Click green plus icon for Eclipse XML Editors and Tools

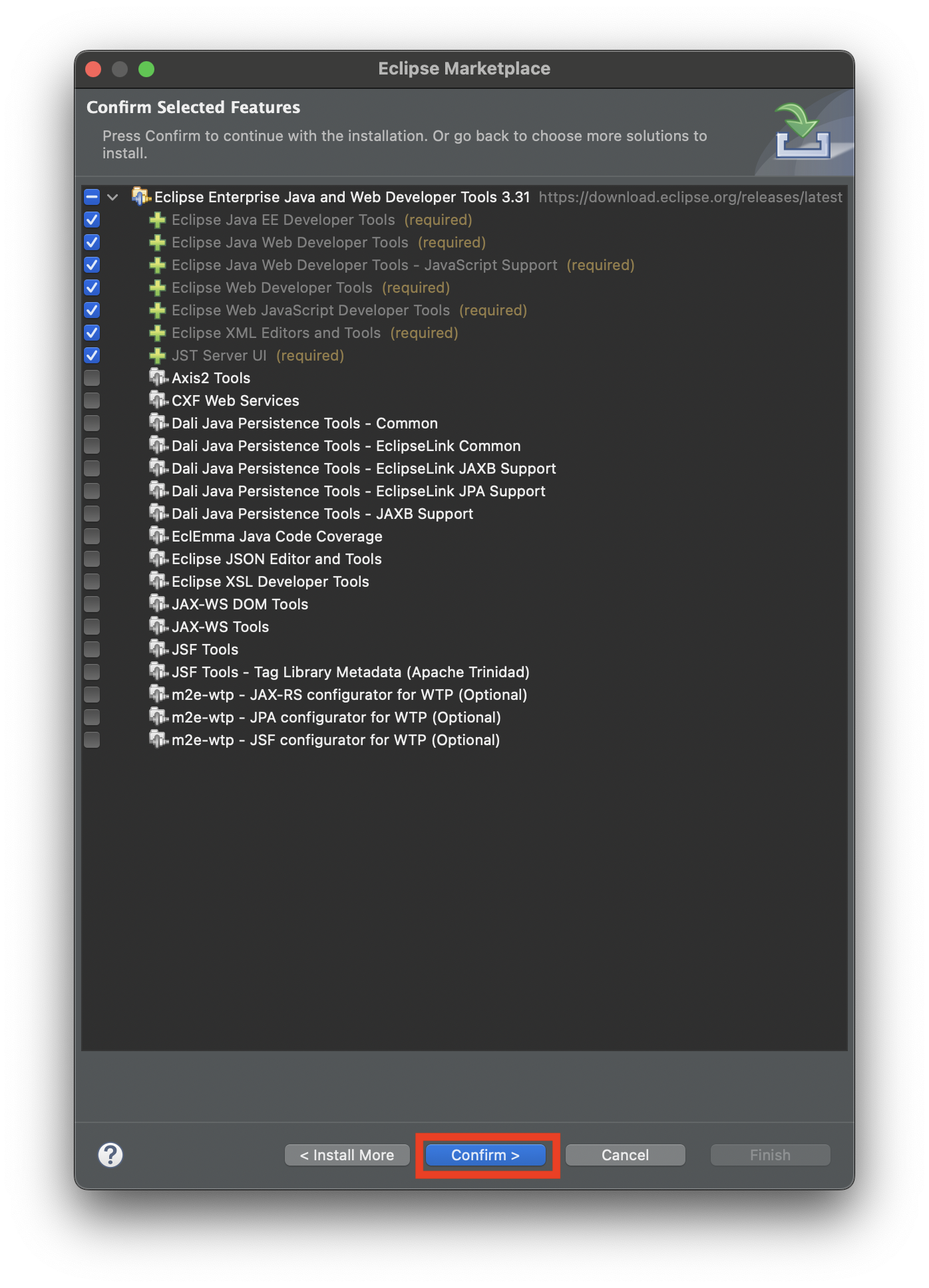point(158,333)
